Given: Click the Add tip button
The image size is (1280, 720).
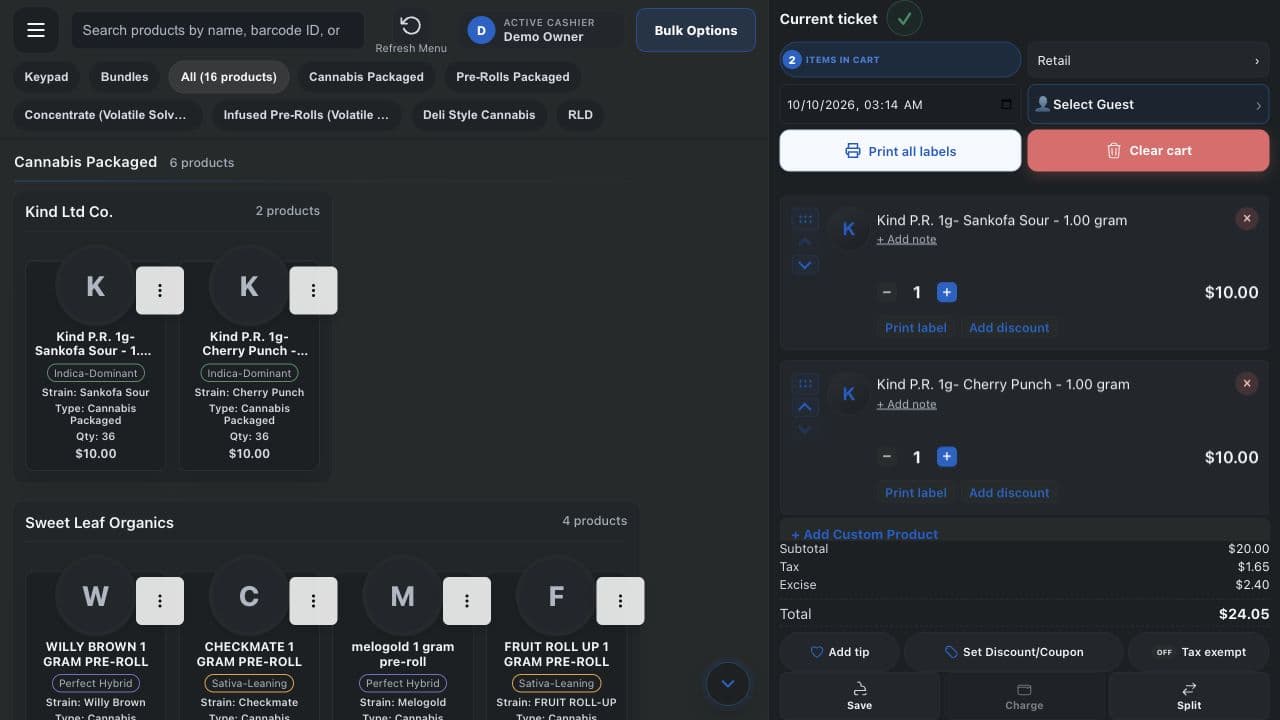Looking at the screenshot, I should click(839, 652).
